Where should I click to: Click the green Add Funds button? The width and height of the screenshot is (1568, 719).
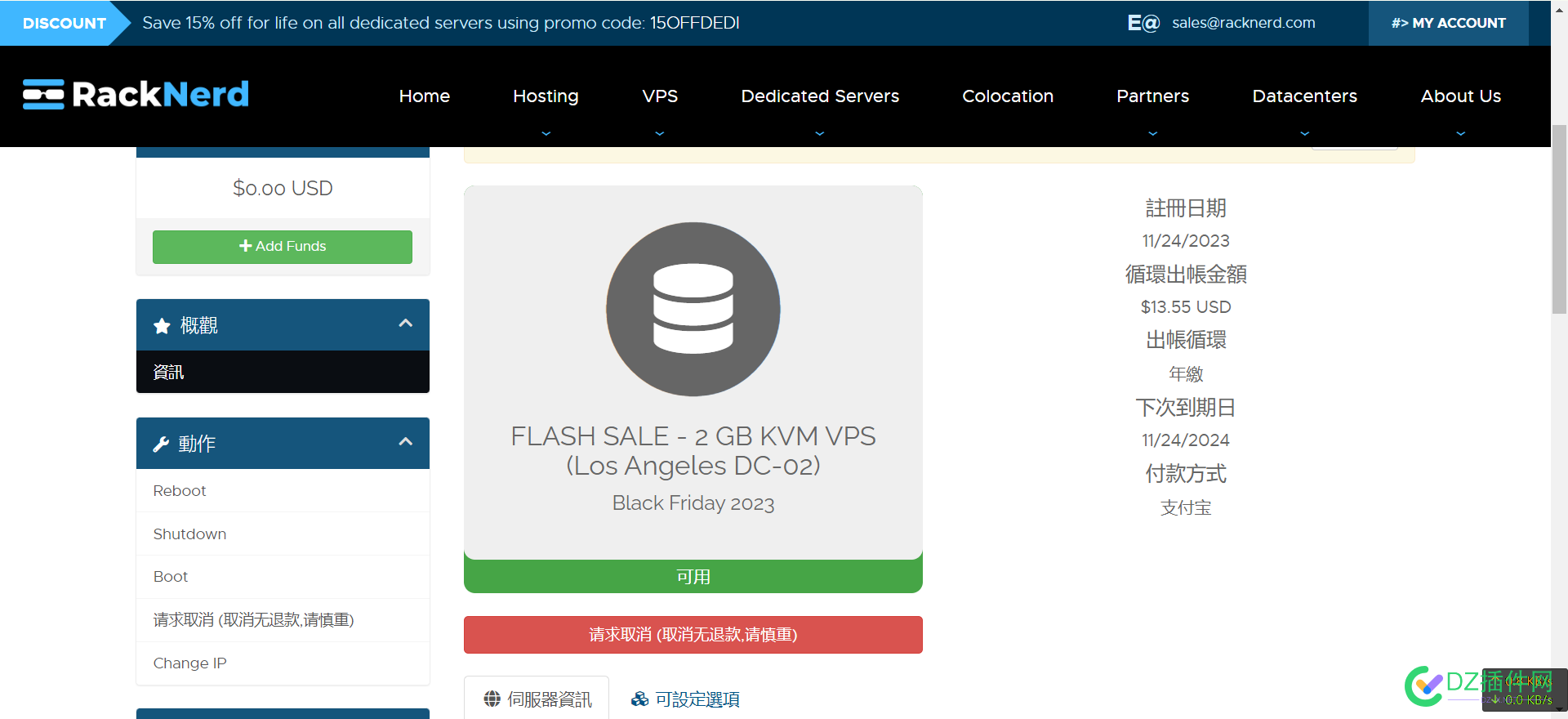(x=283, y=247)
